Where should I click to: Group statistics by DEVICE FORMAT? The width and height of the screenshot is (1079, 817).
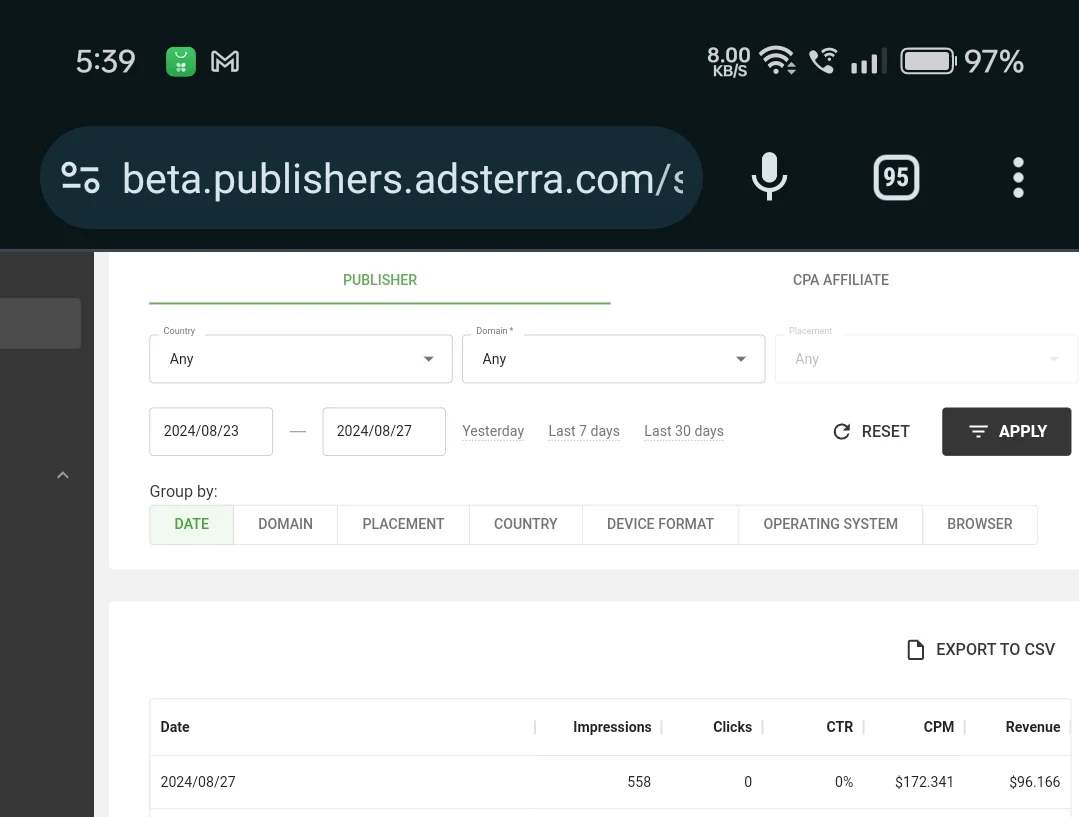pyautogui.click(x=661, y=524)
